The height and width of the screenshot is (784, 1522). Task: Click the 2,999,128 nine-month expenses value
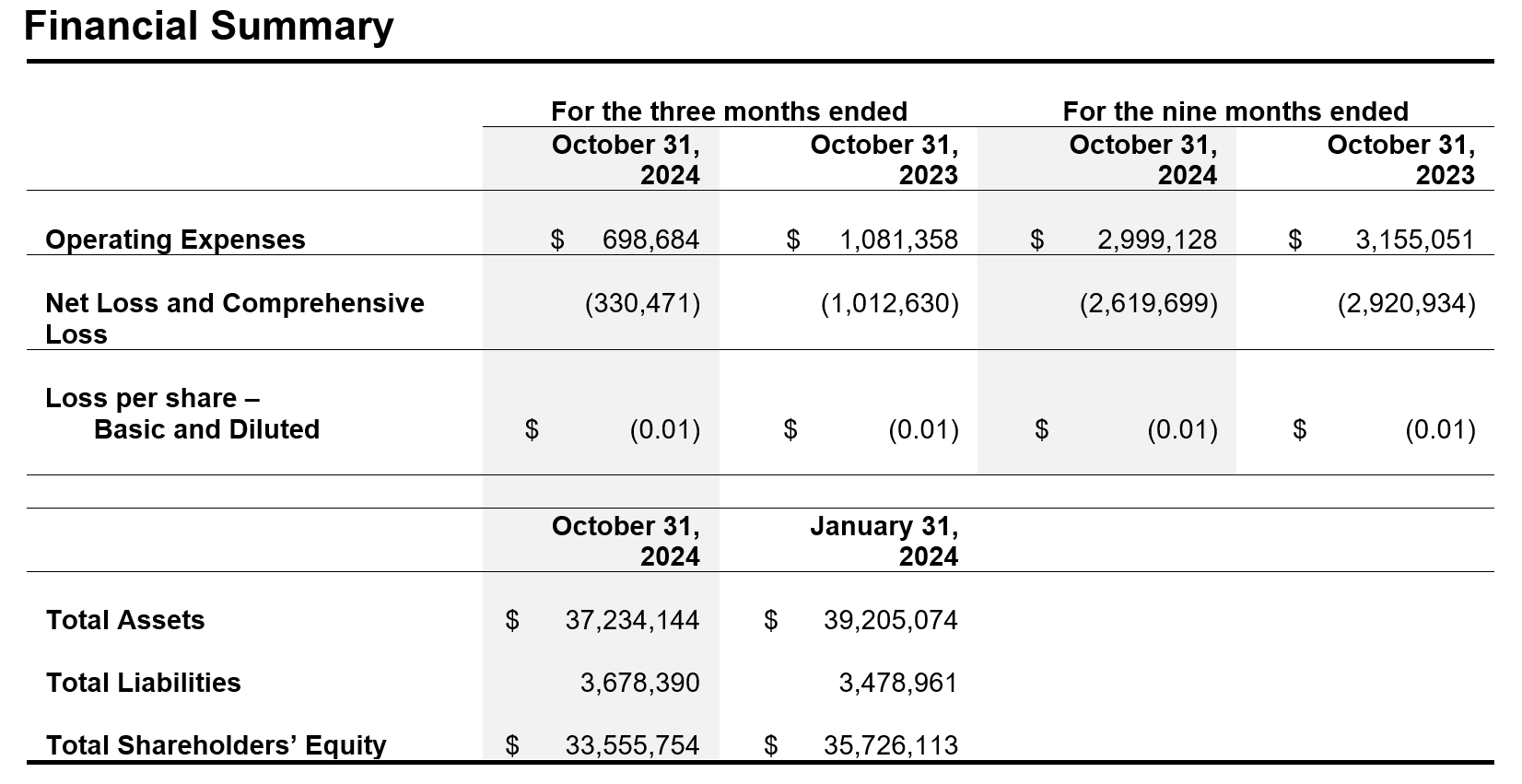1156,240
